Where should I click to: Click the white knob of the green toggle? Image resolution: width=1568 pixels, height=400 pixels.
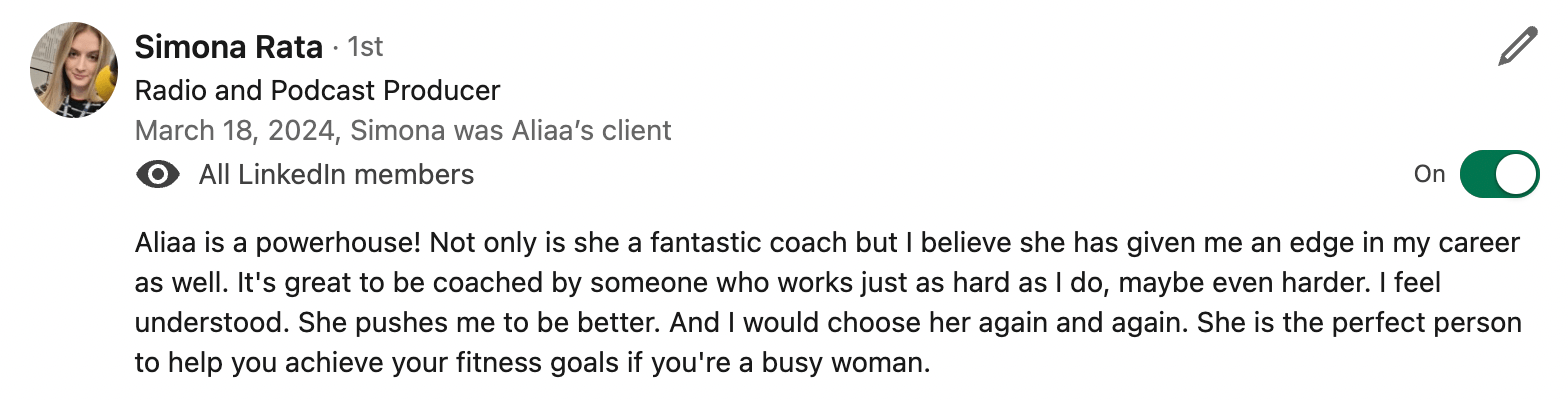[x=1516, y=174]
